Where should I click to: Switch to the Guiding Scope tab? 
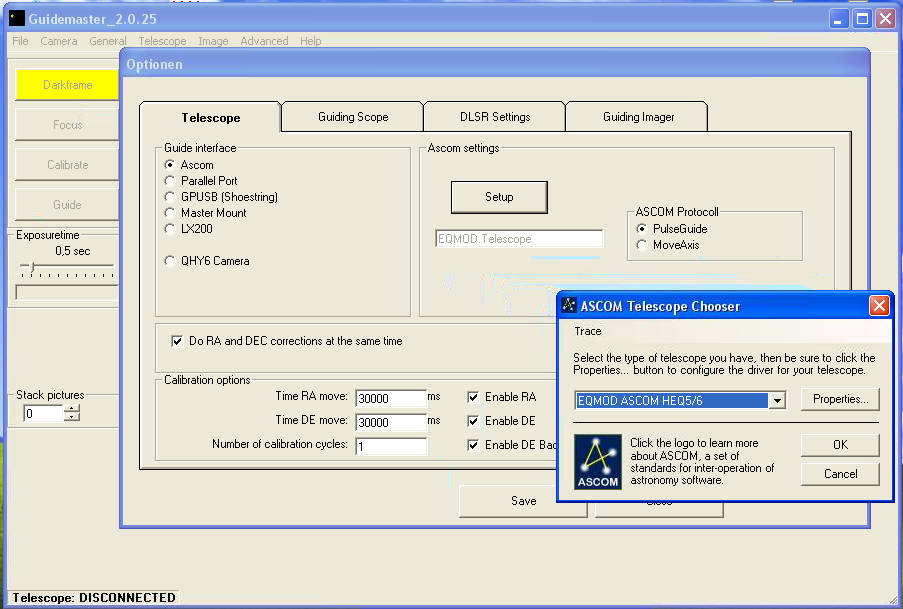coord(353,117)
